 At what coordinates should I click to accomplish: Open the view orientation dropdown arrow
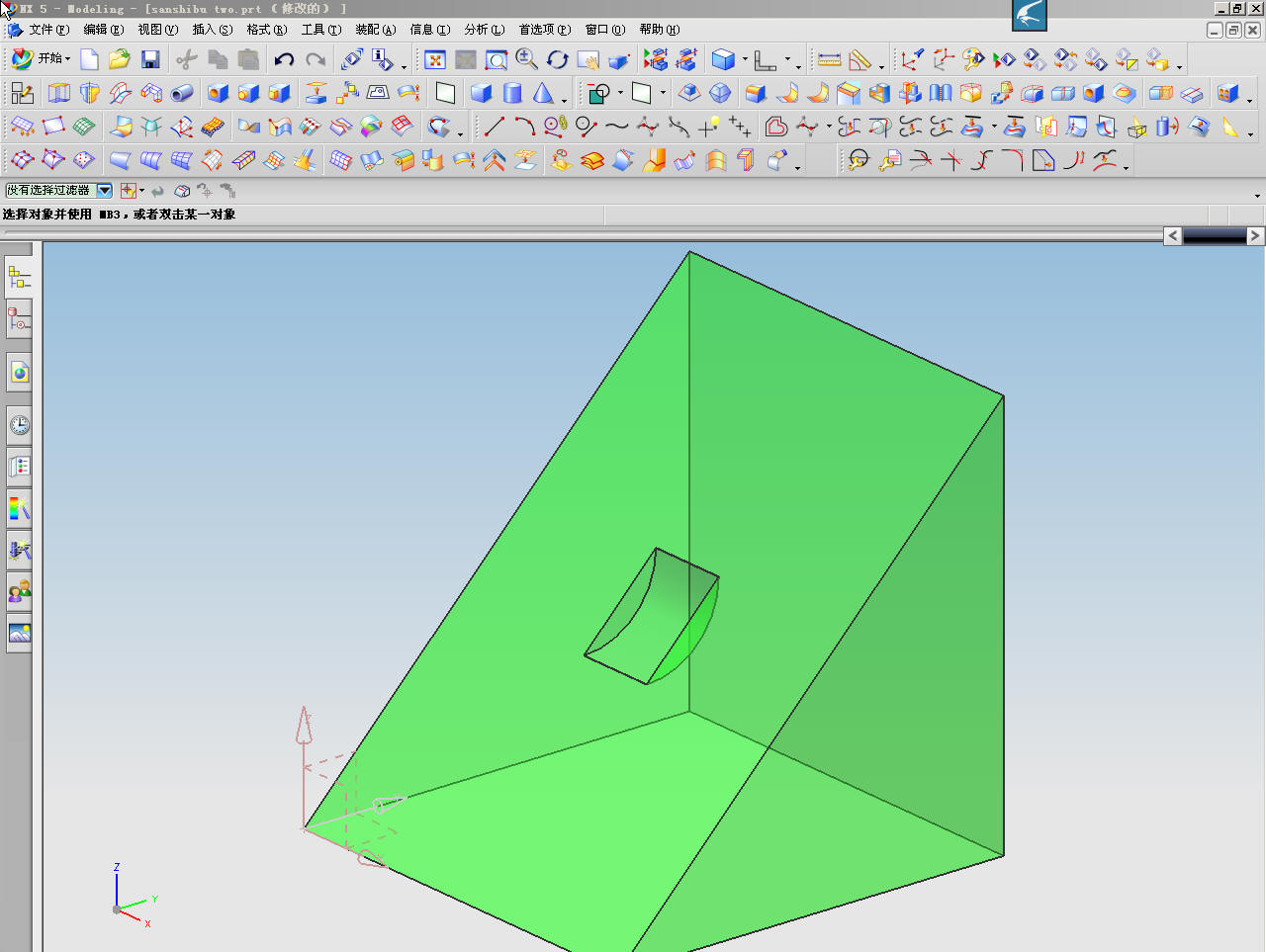(x=787, y=59)
